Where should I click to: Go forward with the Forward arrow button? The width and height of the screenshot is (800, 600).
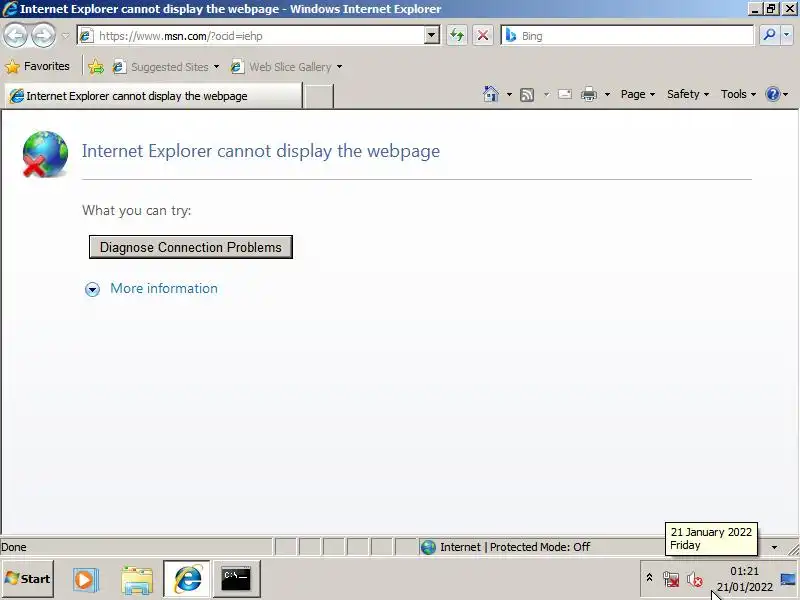click(x=43, y=36)
